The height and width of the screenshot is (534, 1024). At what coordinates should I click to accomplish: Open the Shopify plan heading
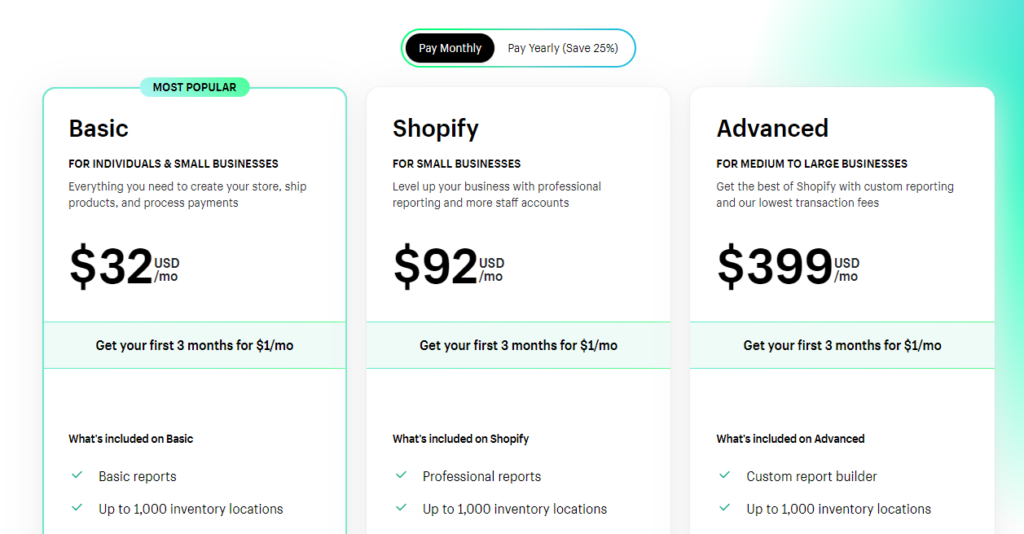(x=436, y=129)
